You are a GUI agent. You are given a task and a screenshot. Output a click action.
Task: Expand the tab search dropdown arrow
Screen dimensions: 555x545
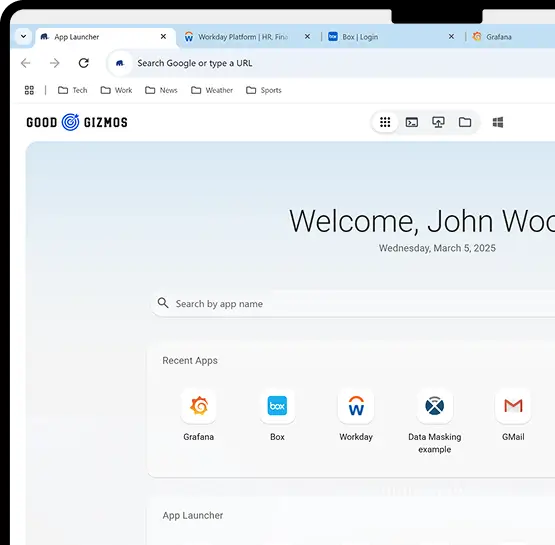[23, 36]
